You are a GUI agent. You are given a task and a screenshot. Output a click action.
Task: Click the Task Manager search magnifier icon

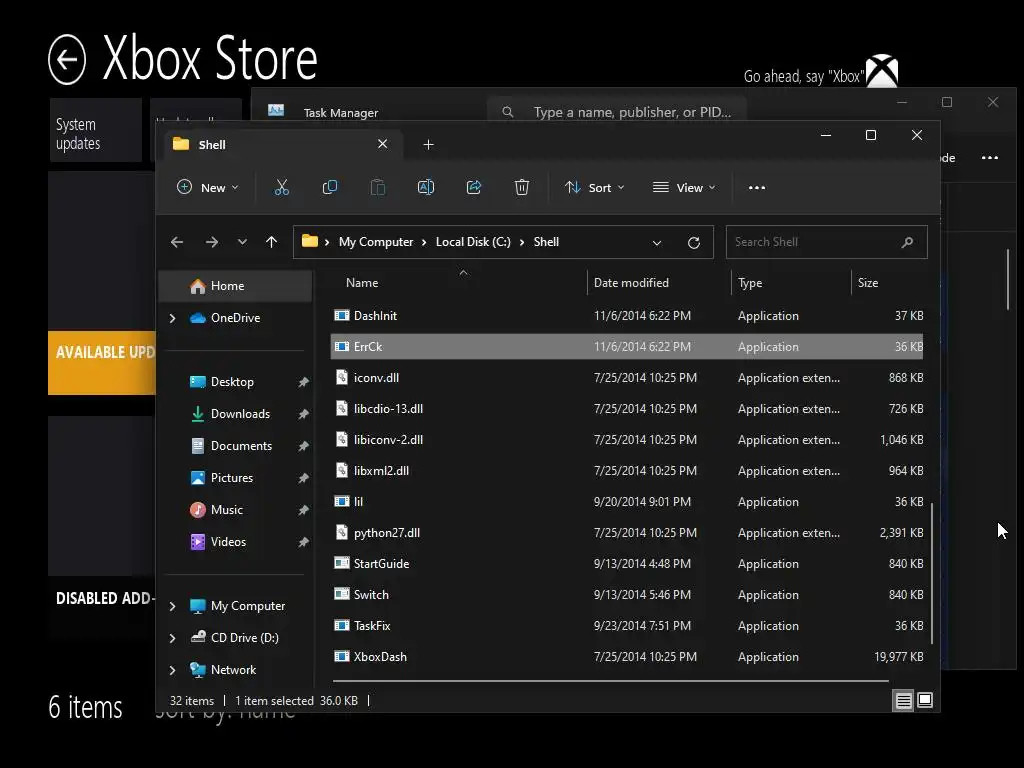click(x=507, y=112)
